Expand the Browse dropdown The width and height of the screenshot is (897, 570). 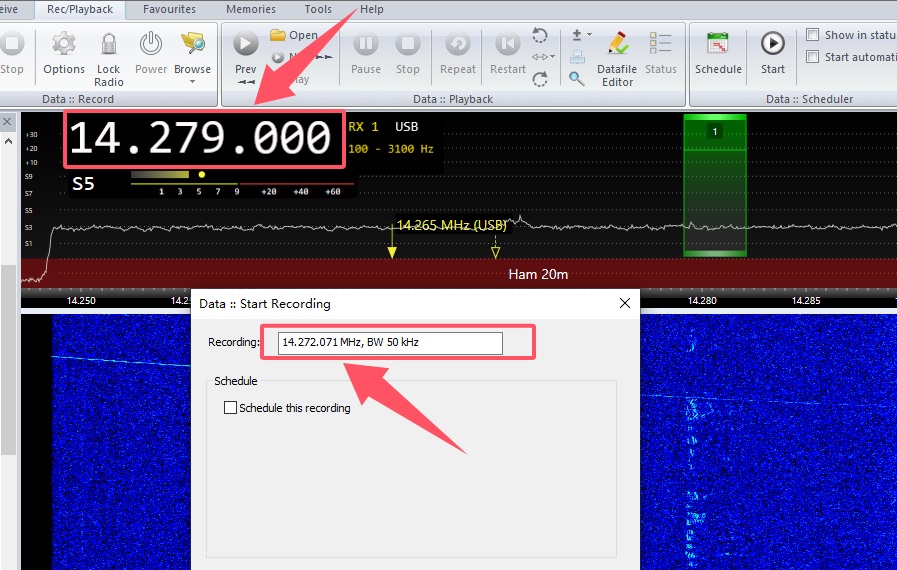point(192,80)
